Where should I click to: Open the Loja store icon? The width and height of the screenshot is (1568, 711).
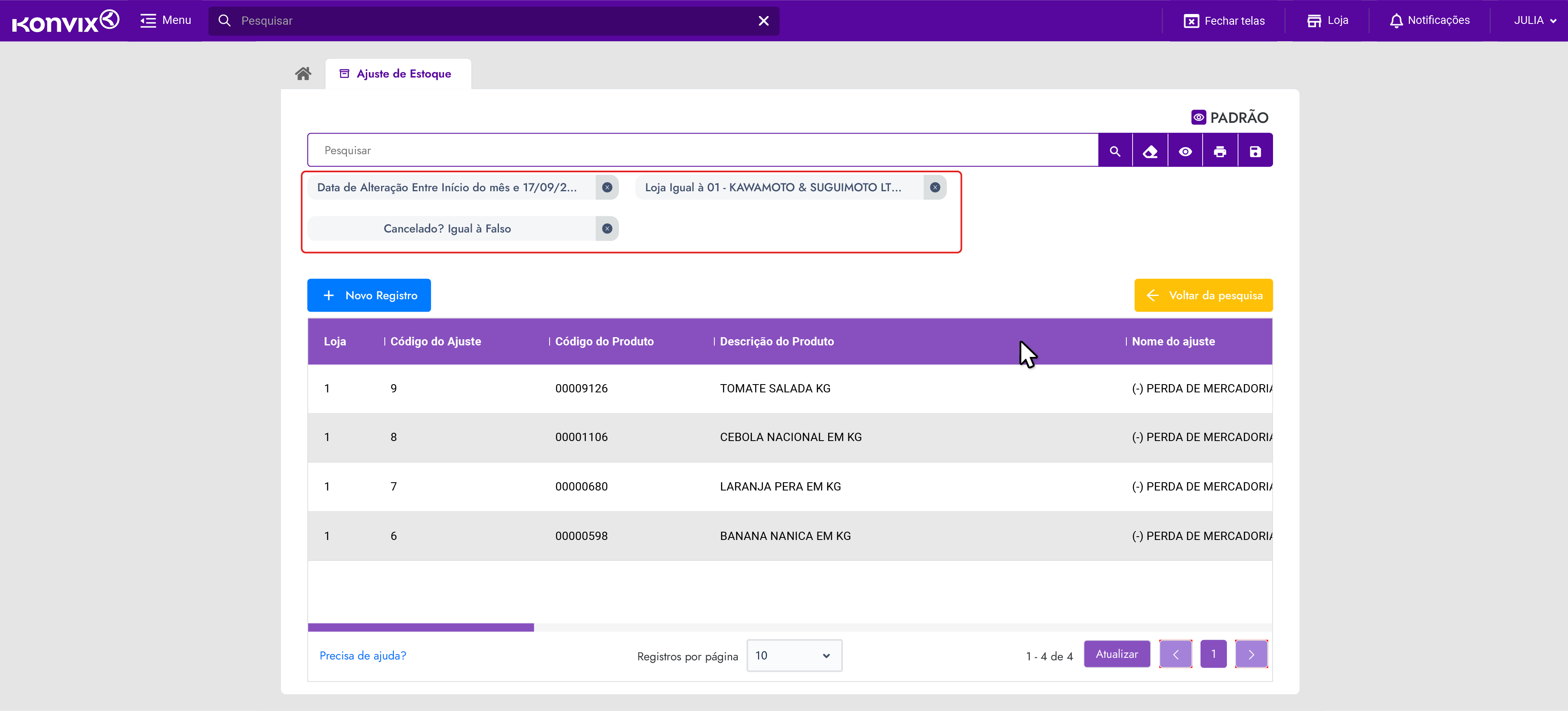point(1327,21)
